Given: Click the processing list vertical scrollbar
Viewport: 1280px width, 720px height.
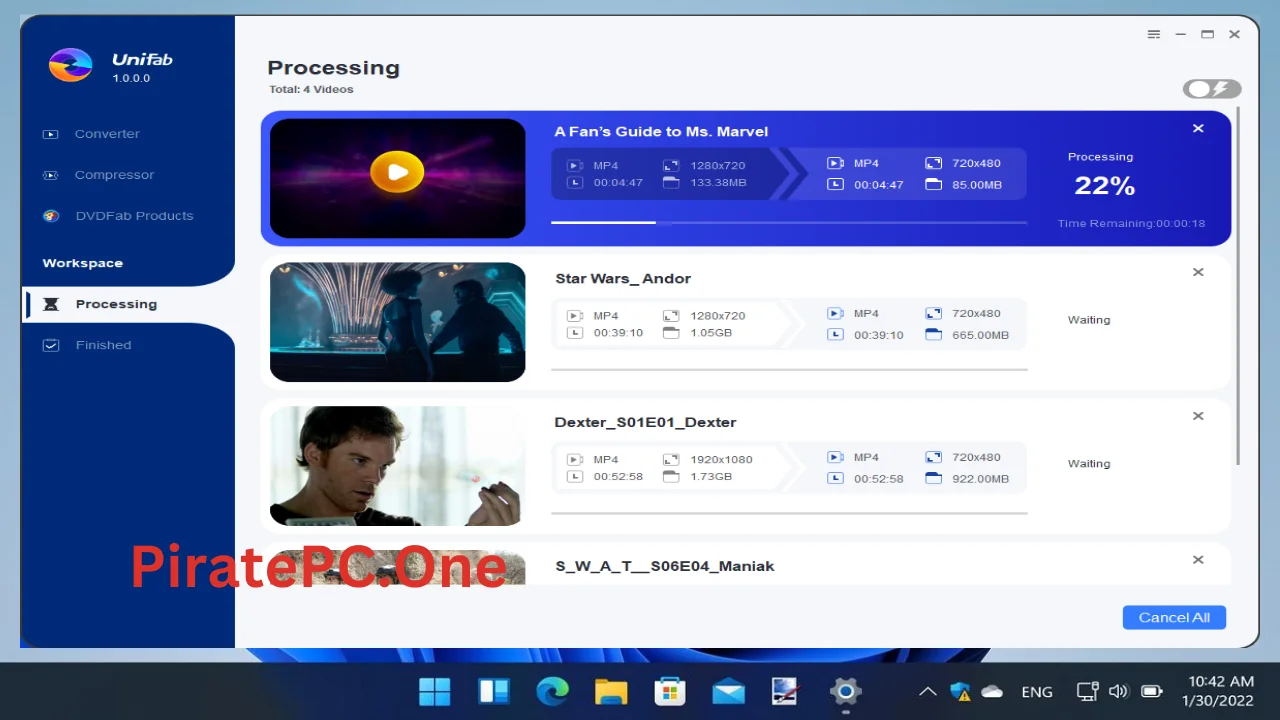Looking at the screenshot, I should (x=1239, y=285).
